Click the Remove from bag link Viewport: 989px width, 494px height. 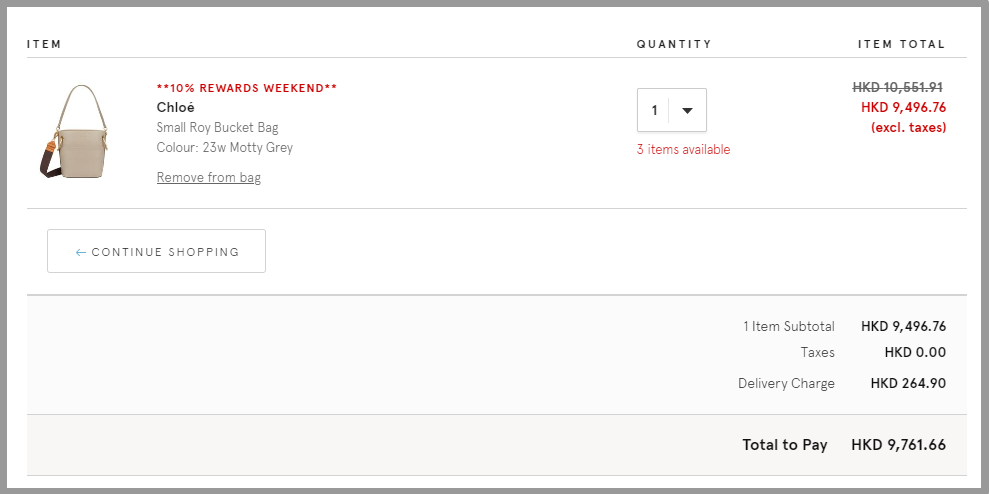click(x=209, y=177)
